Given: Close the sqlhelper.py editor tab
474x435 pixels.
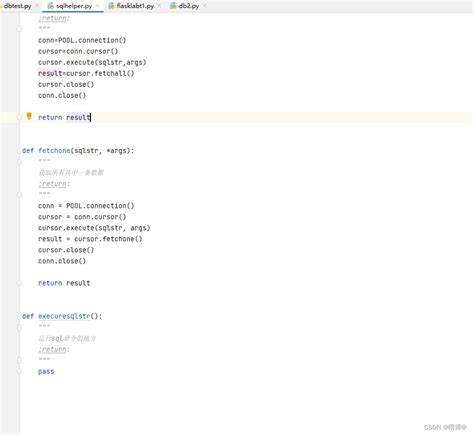Looking at the screenshot, I should click(x=97, y=6).
